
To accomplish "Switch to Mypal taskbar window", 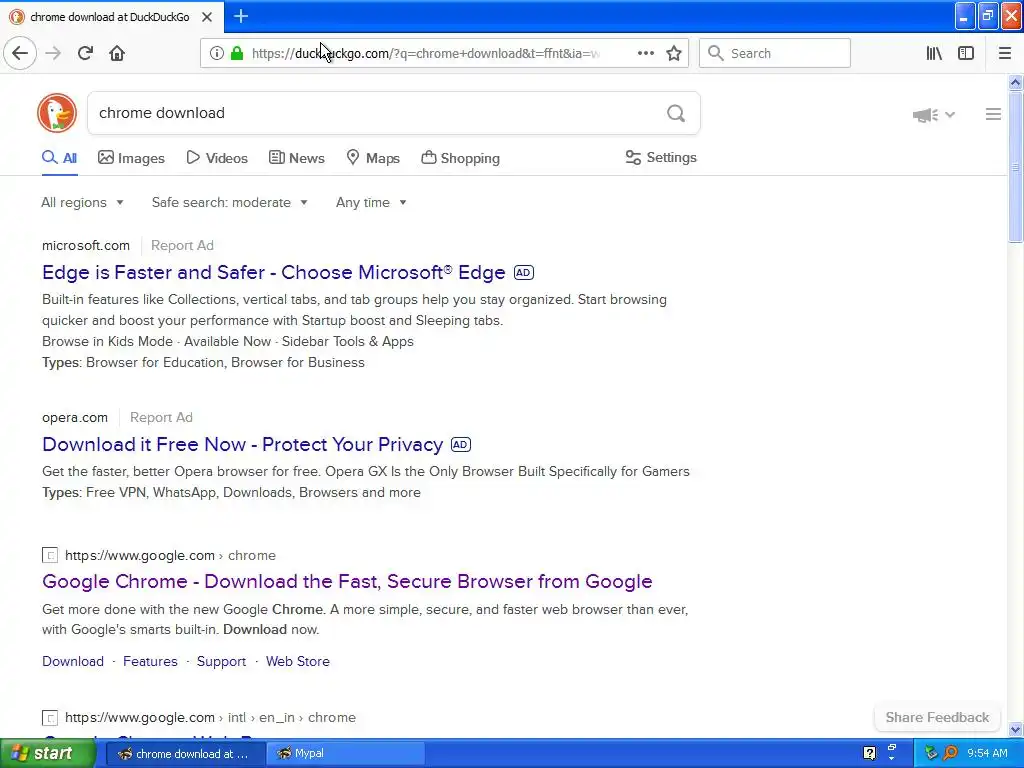I will coord(345,753).
